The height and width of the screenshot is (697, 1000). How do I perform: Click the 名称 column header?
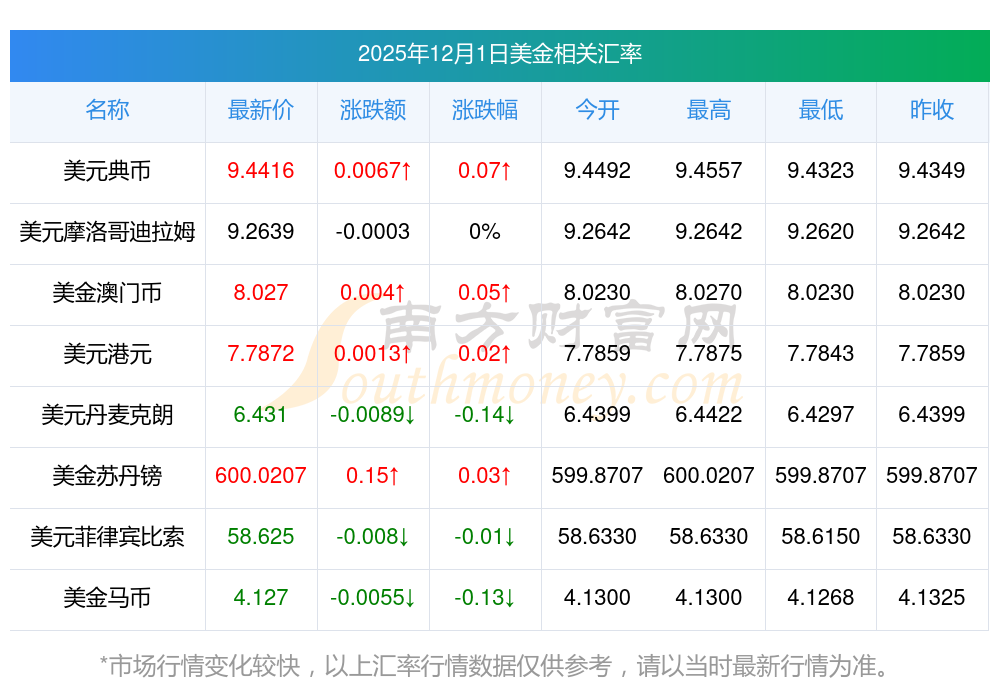pos(107,110)
